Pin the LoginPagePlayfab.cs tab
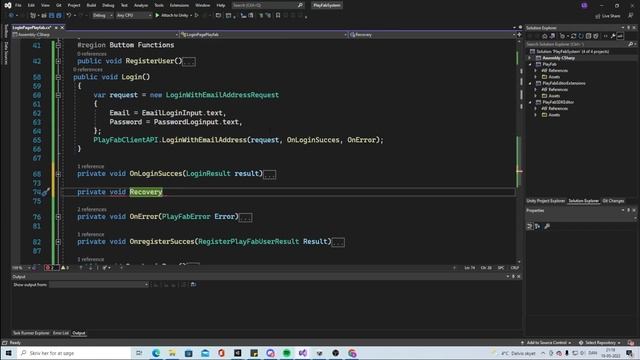 click(x=56, y=27)
